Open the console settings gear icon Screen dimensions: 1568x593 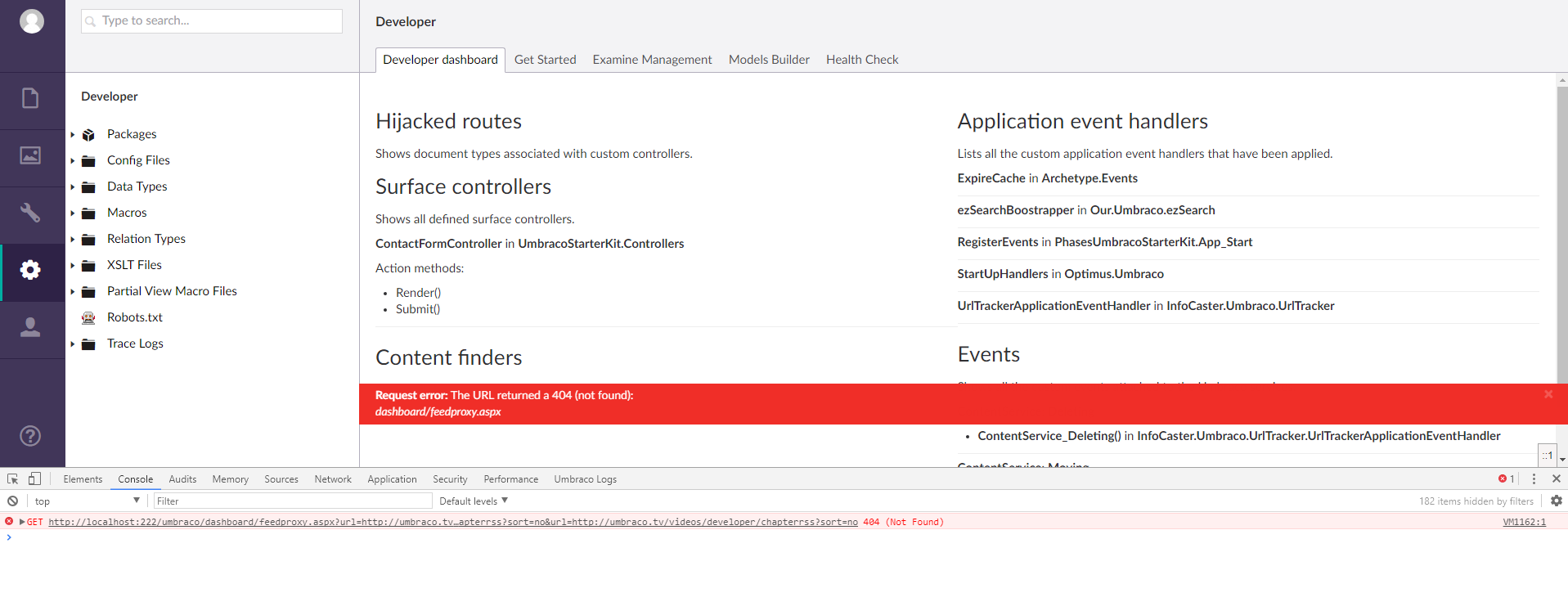coord(1556,501)
